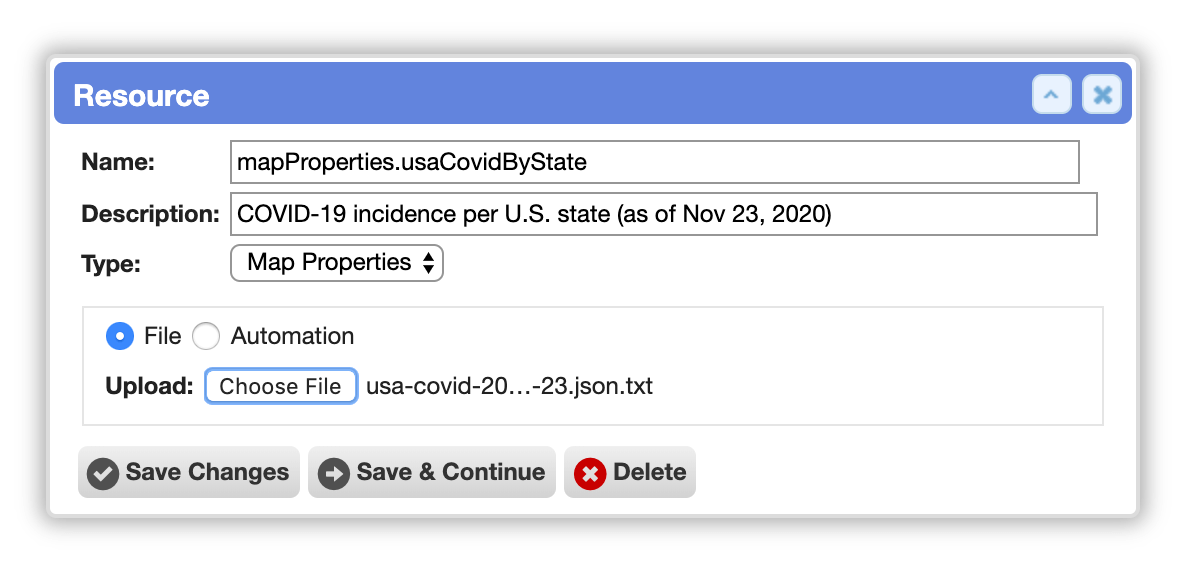Viewport: 1192px width, 568px height.
Task: Select the File radio button
Action: coord(120,336)
